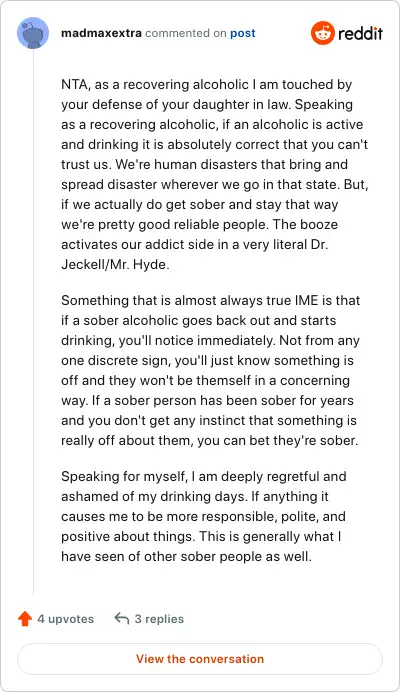Click the "4 upvotes" count

65,619
